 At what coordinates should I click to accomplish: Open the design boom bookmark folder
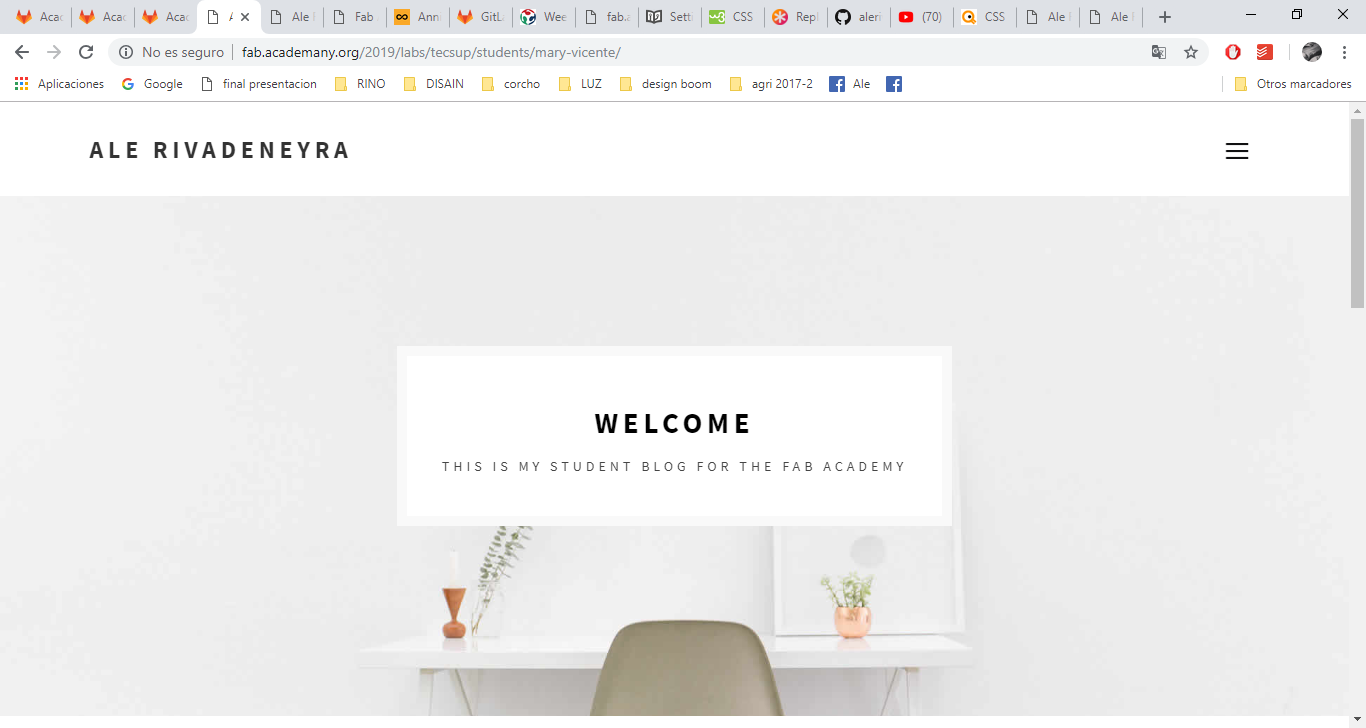point(665,84)
